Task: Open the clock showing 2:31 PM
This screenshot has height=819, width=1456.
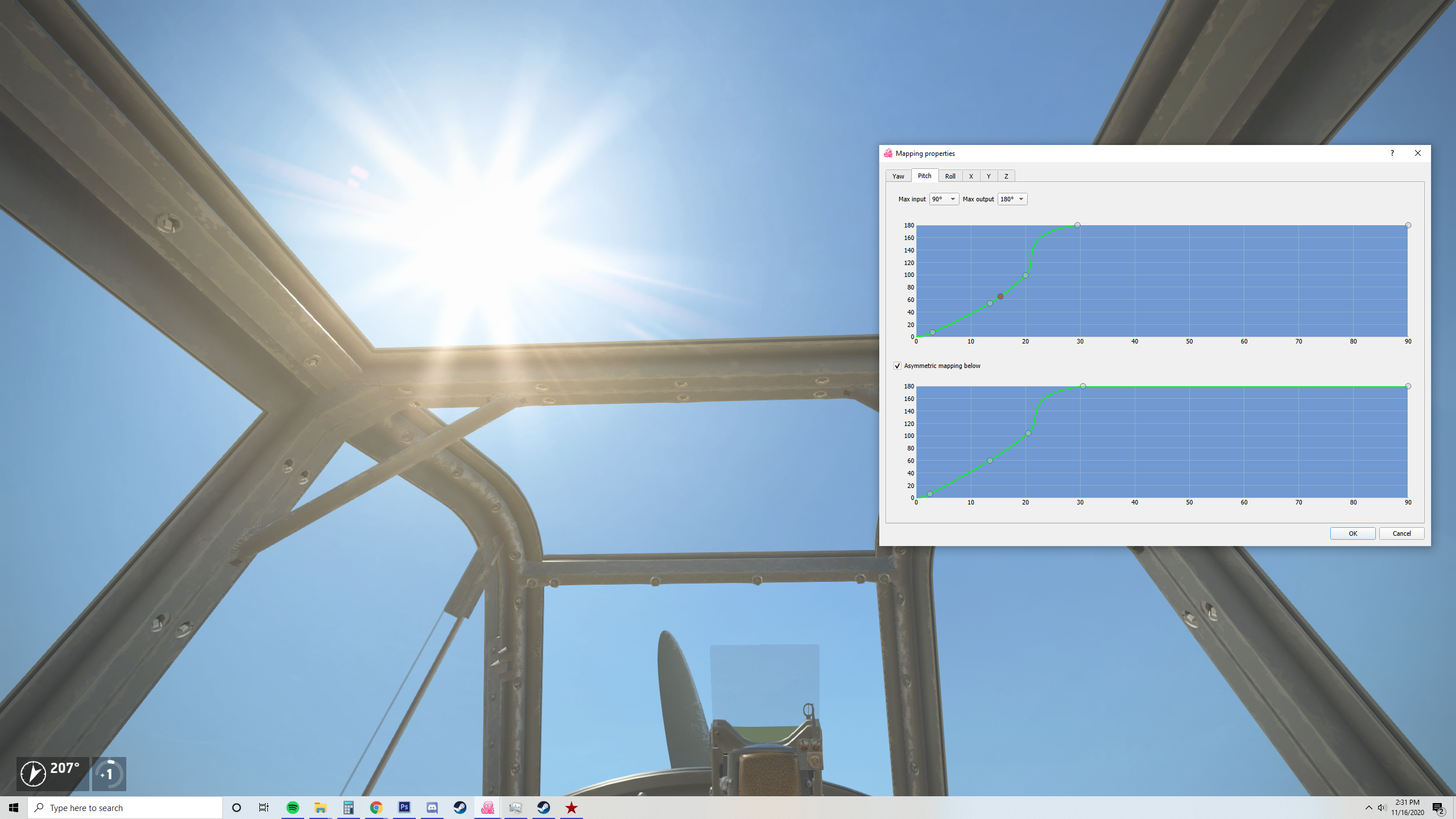Action: (1408, 808)
